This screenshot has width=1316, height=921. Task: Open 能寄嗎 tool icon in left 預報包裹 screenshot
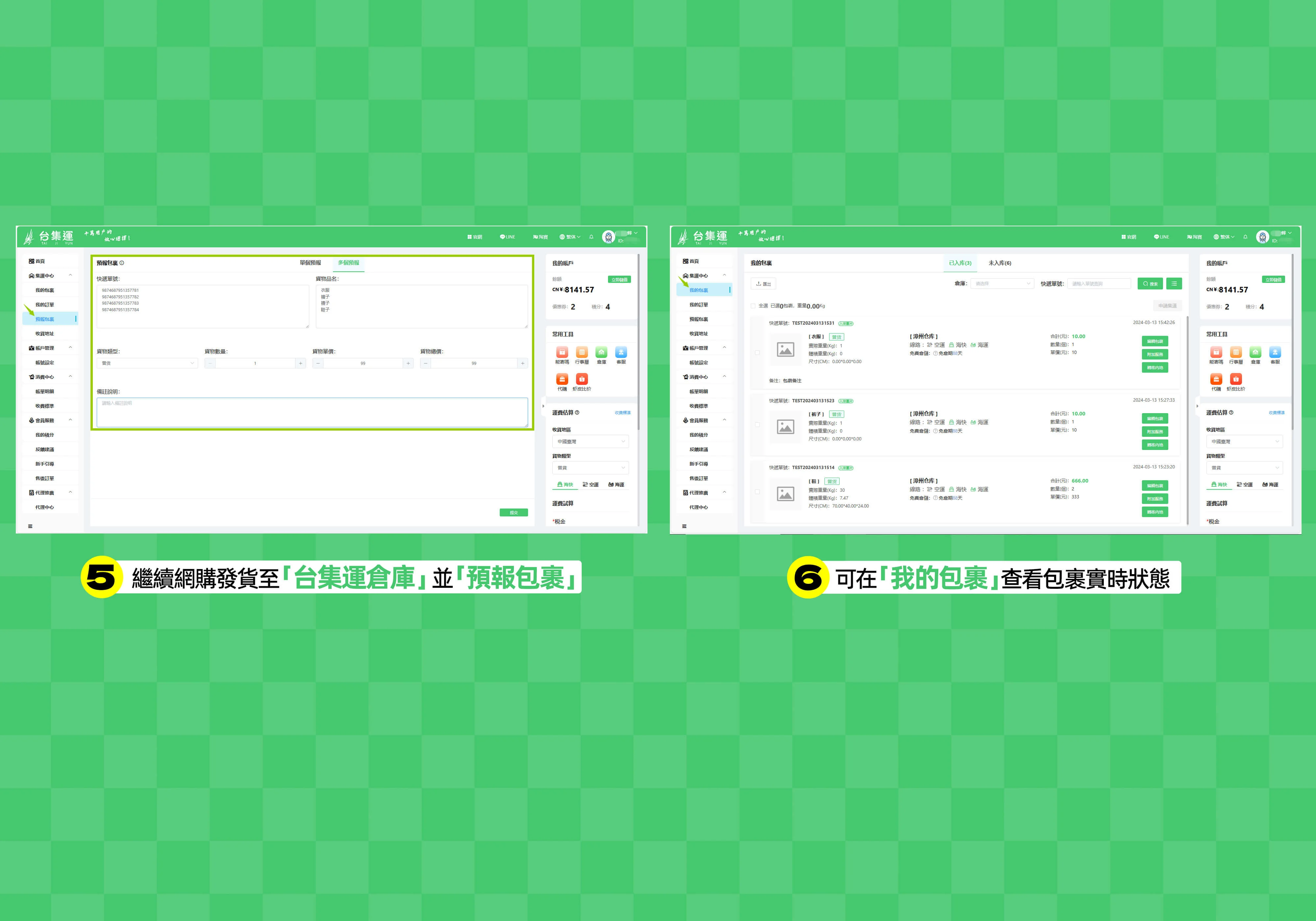click(x=562, y=353)
